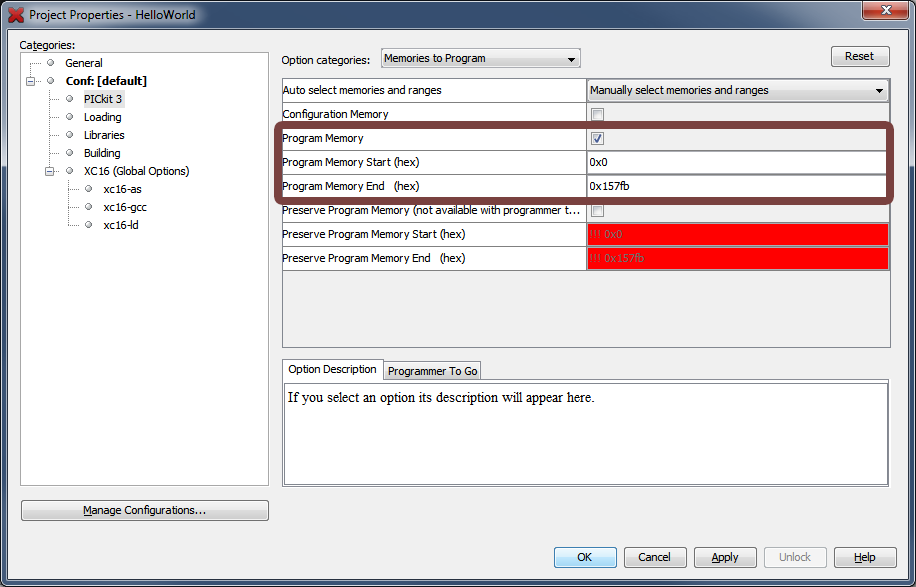This screenshot has width=916, height=587.
Task: Open the Option categories dropdown
Action: click(480, 59)
